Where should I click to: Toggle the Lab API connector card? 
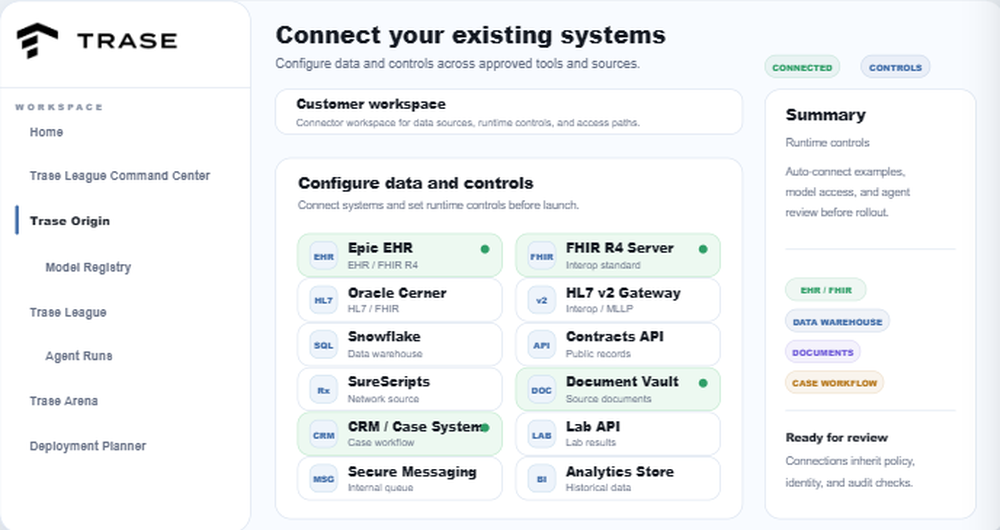point(618,434)
